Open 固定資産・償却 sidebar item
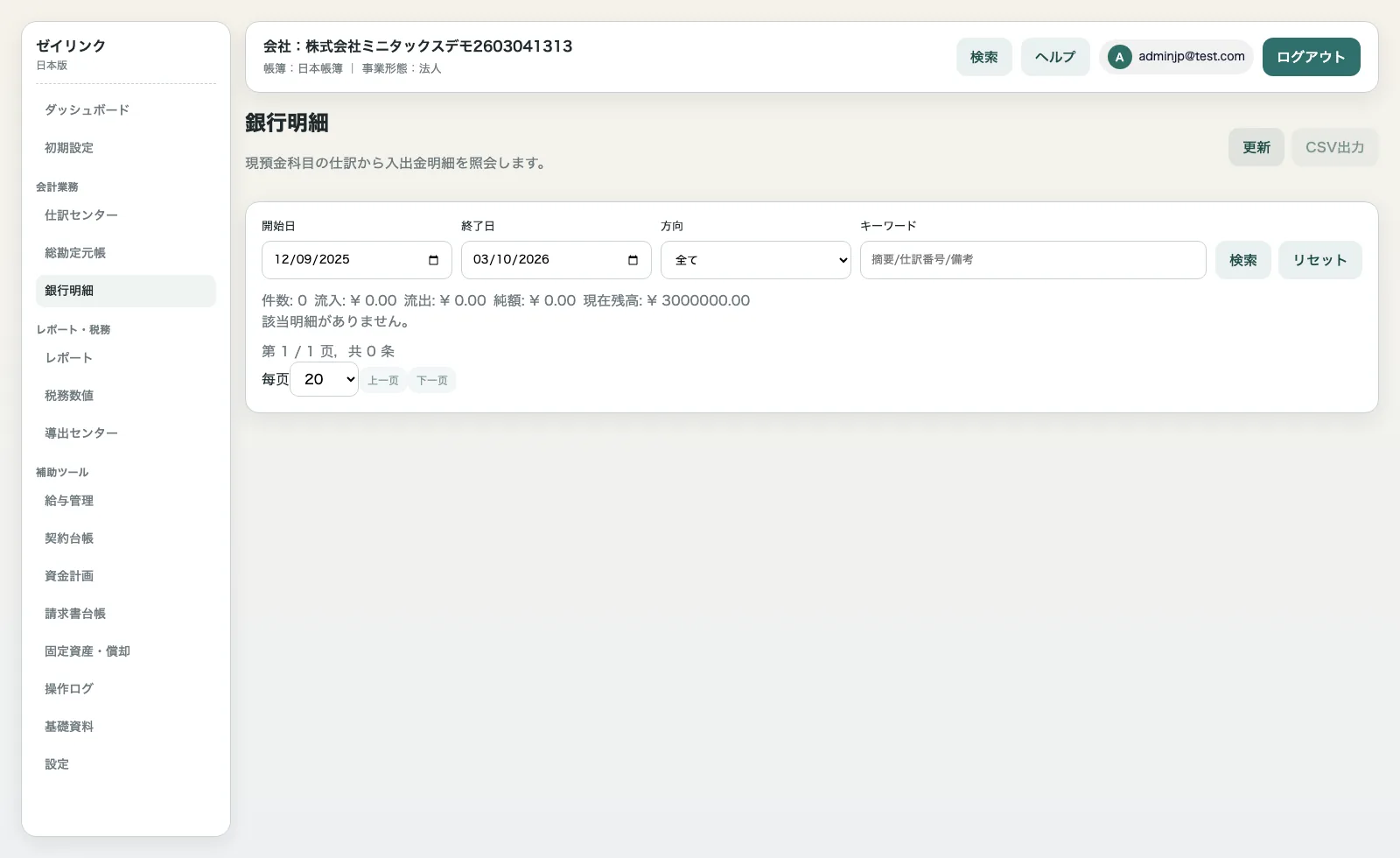This screenshot has height=858, width=1400. pyautogui.click(x=87, y=651)
